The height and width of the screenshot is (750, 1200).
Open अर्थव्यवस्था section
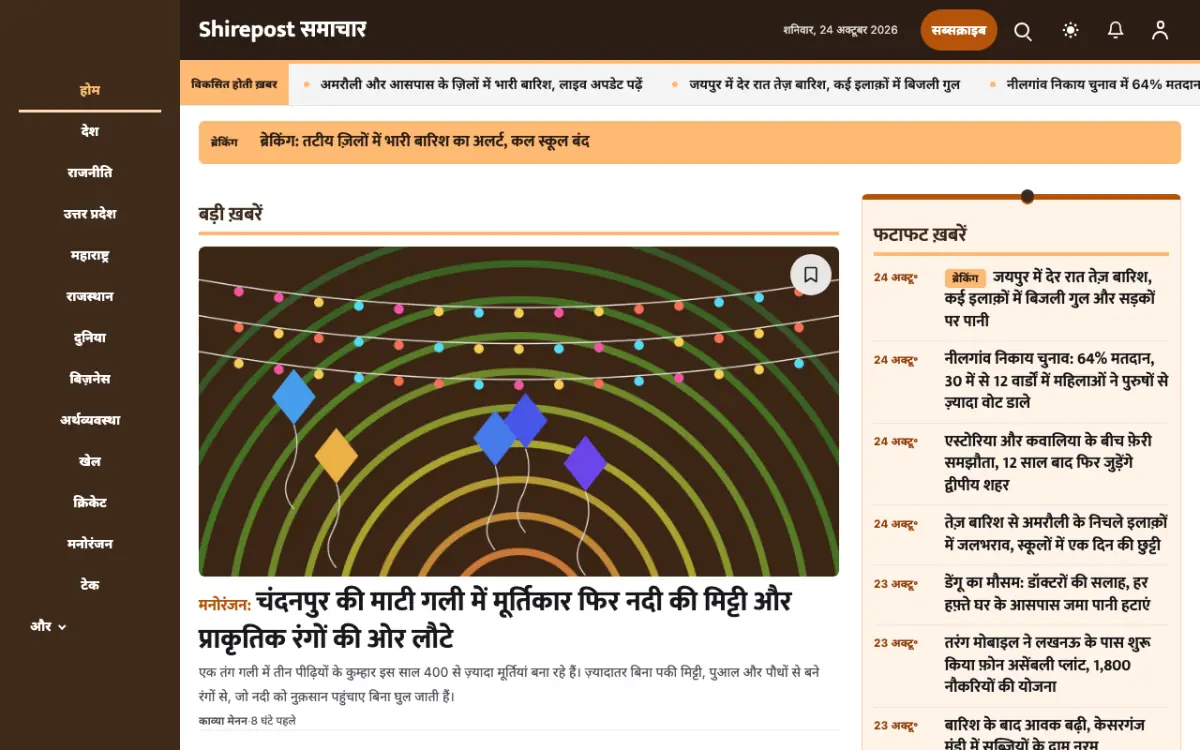pyautogui.click(x=90, y=420)
